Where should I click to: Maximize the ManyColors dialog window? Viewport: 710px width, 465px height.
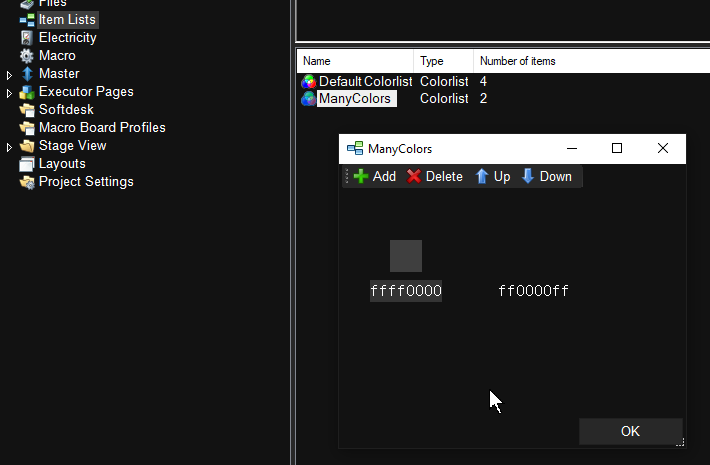pyautogui.click(x=617, y=148)
